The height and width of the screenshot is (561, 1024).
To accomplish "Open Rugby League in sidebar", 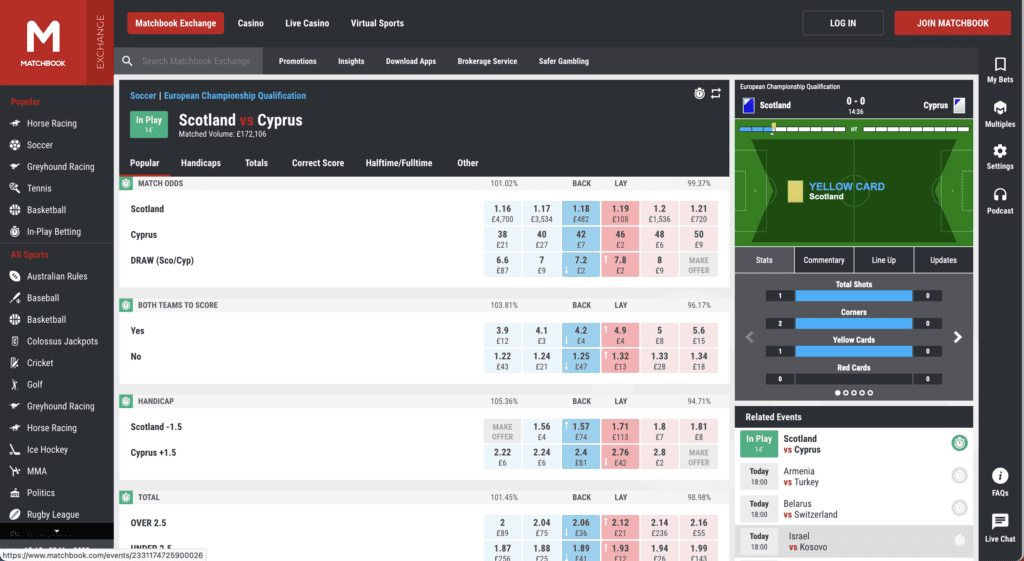I will [53, 515].
